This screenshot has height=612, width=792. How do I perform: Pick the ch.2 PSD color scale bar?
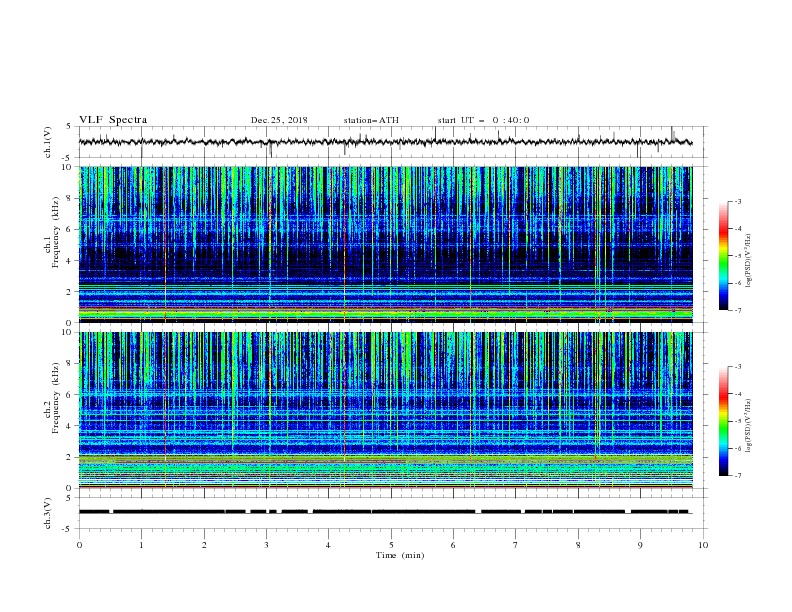coord(724,421)
